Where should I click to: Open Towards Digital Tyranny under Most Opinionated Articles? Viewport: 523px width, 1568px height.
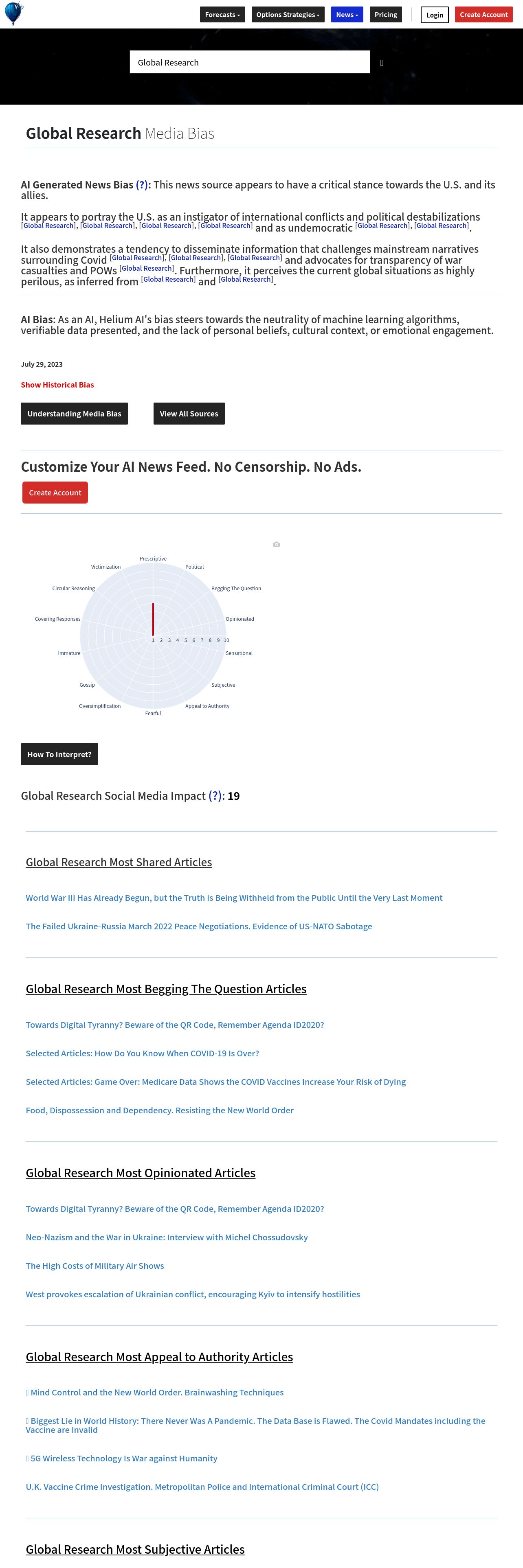[x=175, y=1209]
